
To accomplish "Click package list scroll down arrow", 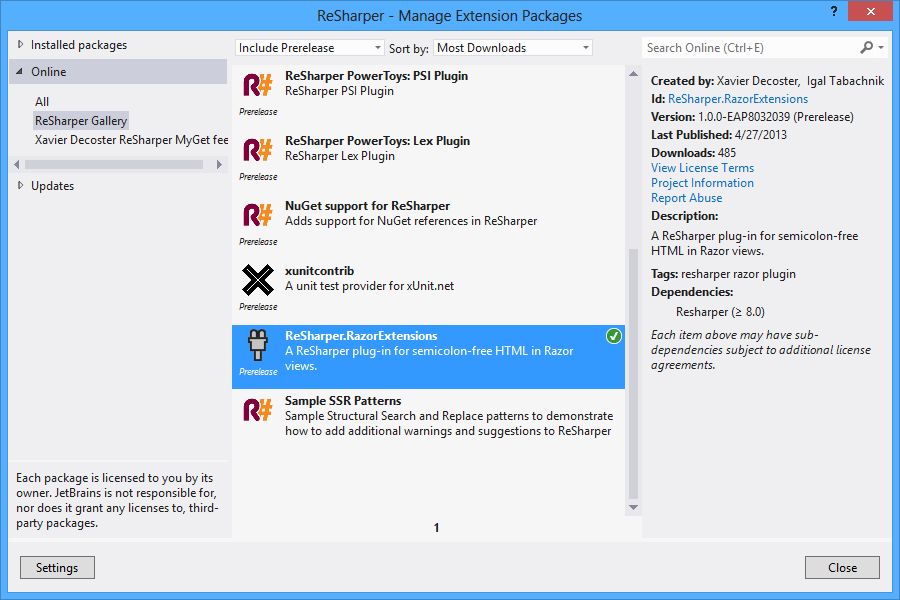I will tap(633, 507).
